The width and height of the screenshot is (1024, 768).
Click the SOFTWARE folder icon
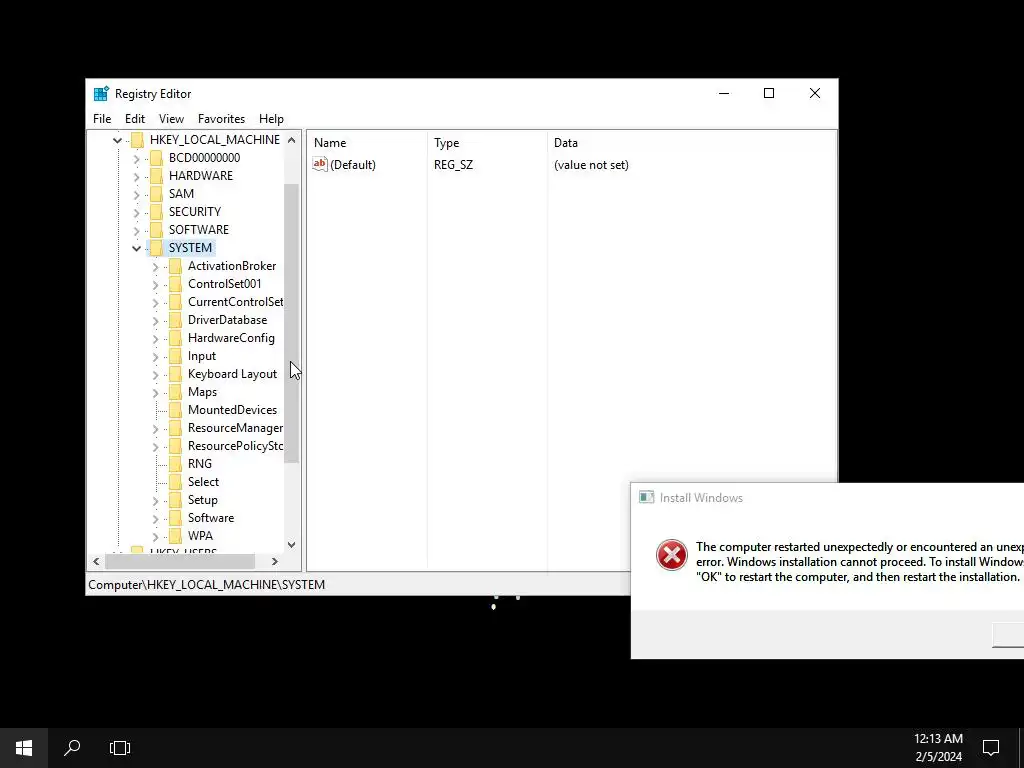[156, 229]
